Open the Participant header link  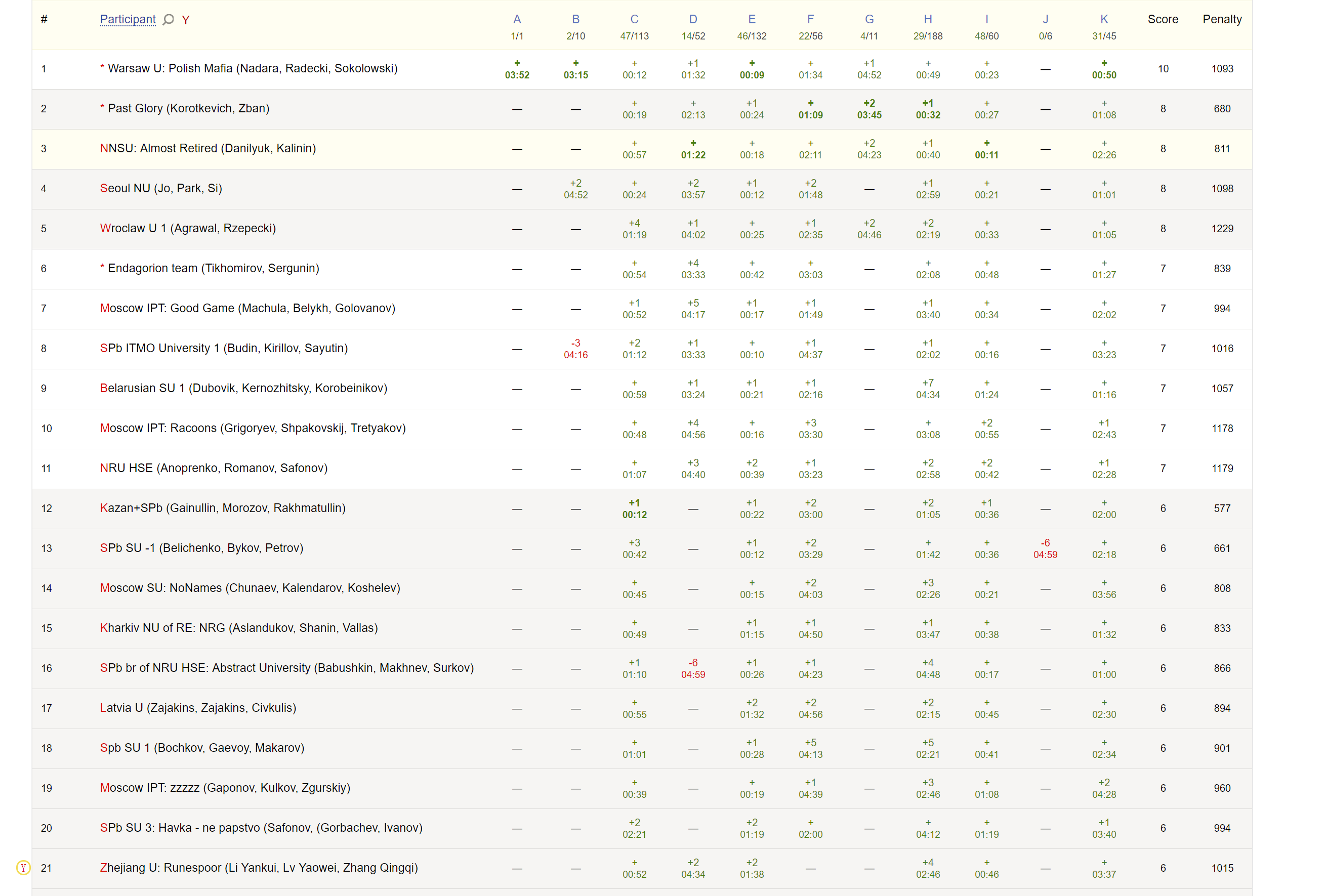point(128,19)
